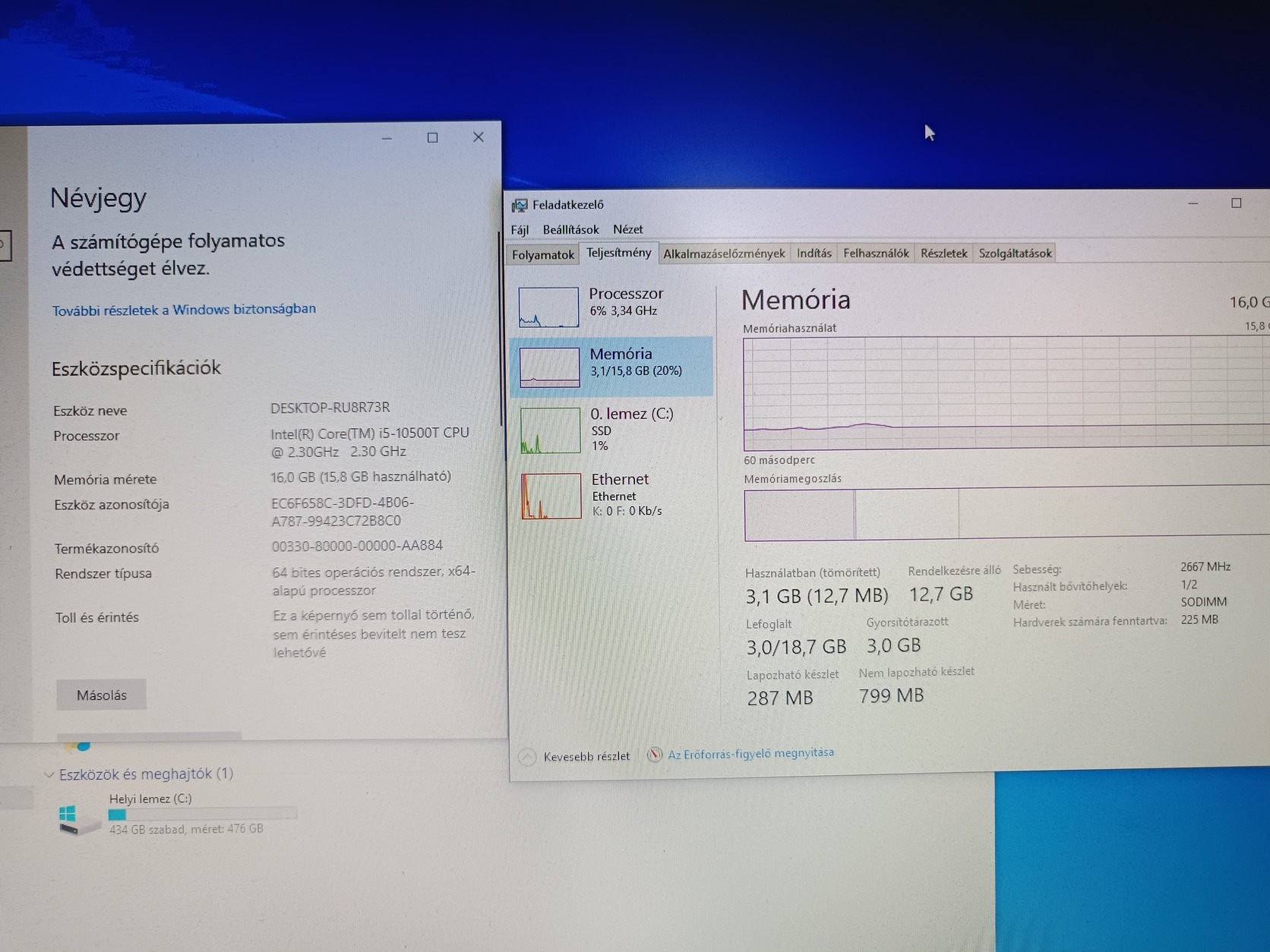
Task: Open the Szolgáltatások tab
Action: pos(1015,253)
